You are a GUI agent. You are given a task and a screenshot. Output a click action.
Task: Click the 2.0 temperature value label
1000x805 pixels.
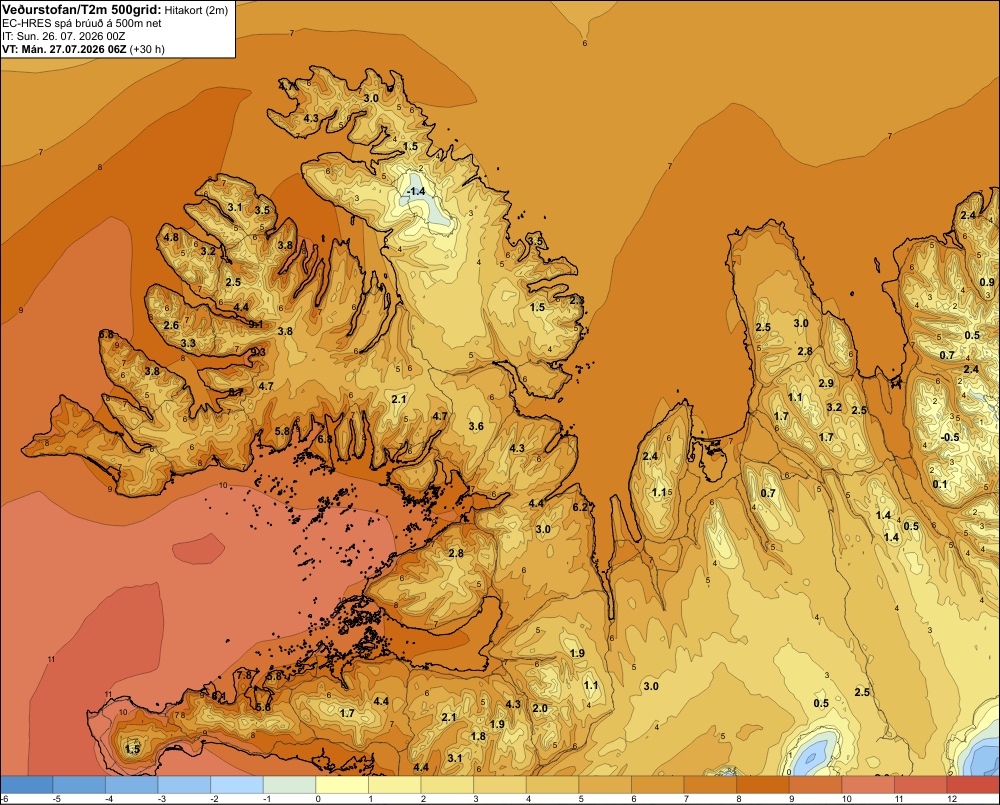(540, 708)
